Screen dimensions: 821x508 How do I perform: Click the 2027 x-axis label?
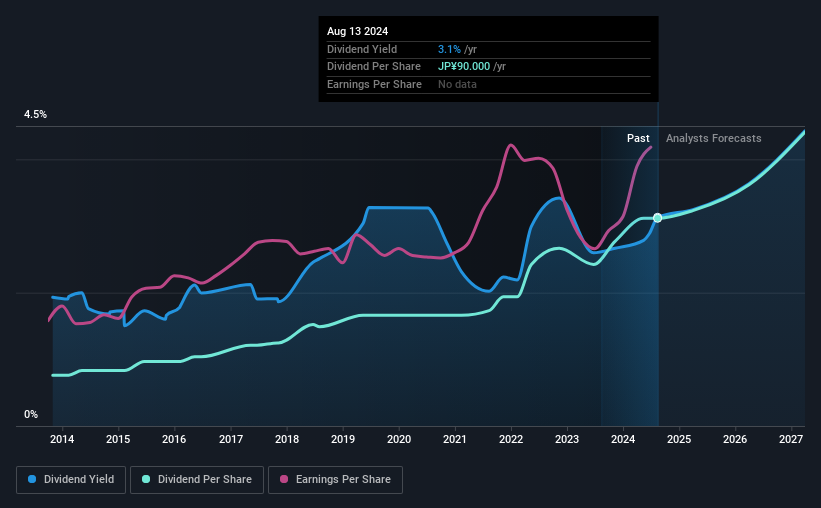point(791,439)
